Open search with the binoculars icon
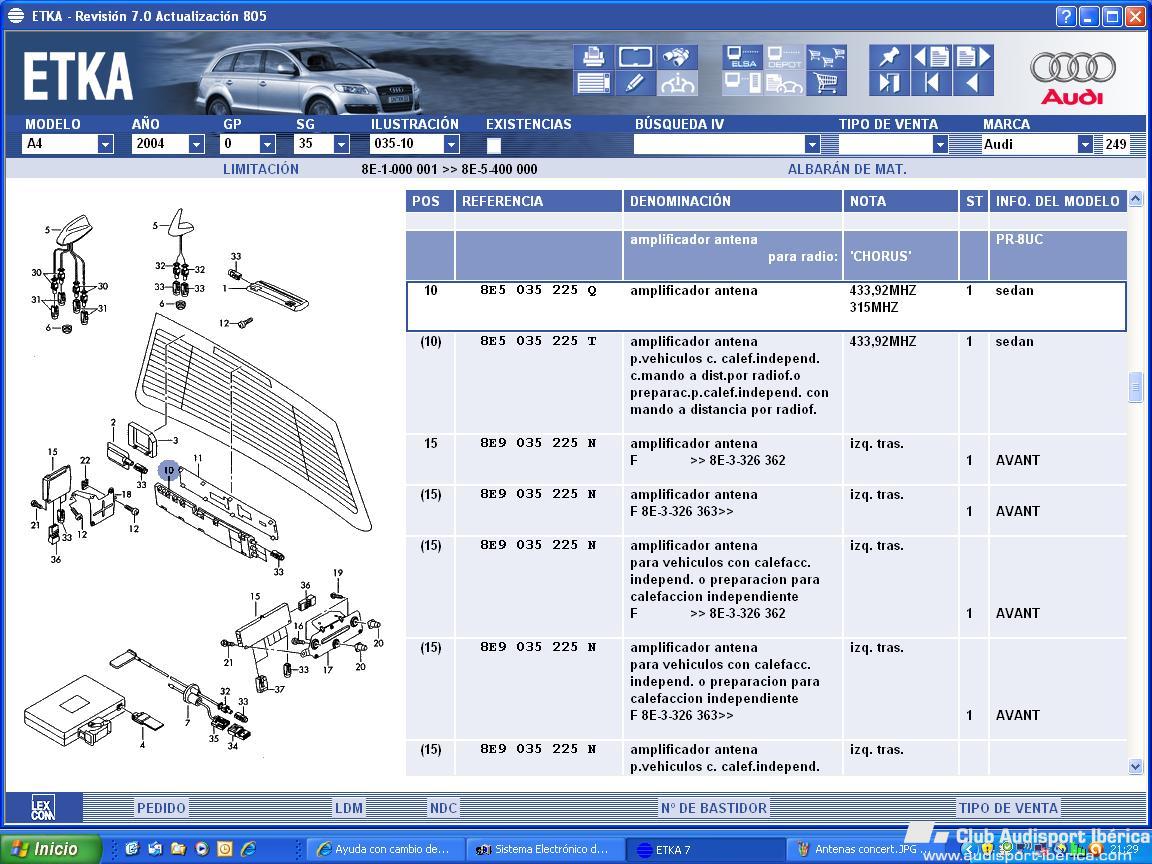Screen dimensions: 1152x864 (x=676, y=57)
